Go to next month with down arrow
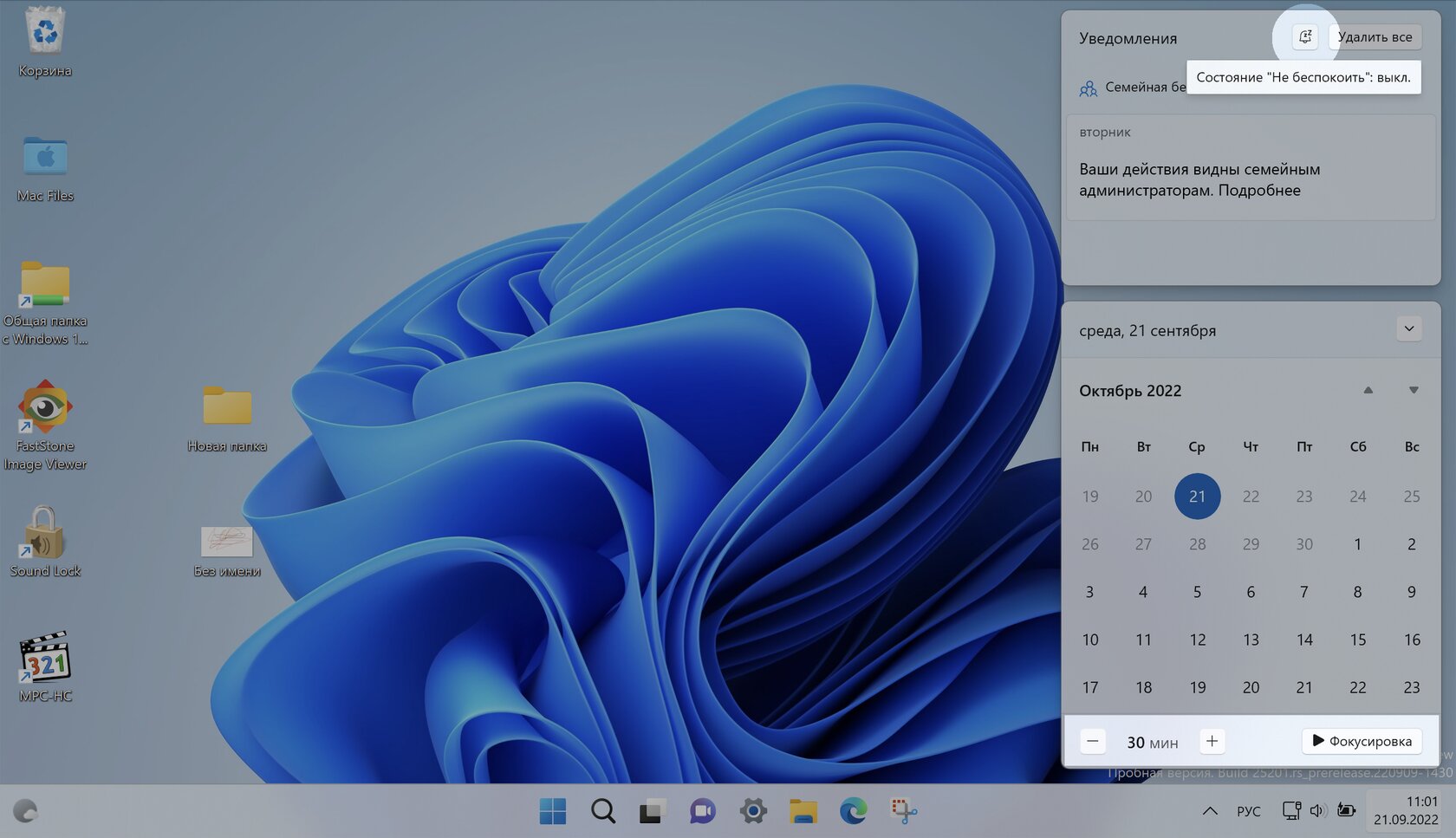The height and width of the screenshot is (838, 1456). (1414, 390)
